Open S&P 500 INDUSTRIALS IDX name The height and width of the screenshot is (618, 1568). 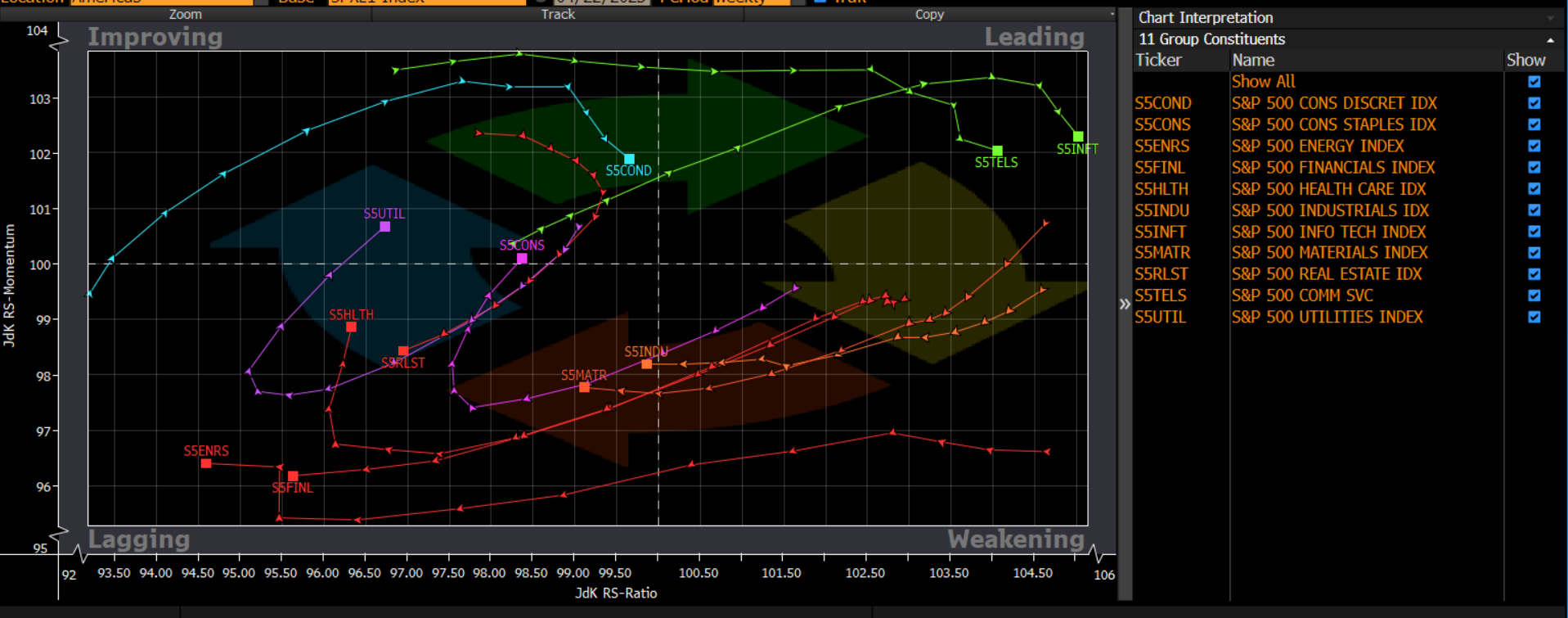(1331, 210)
